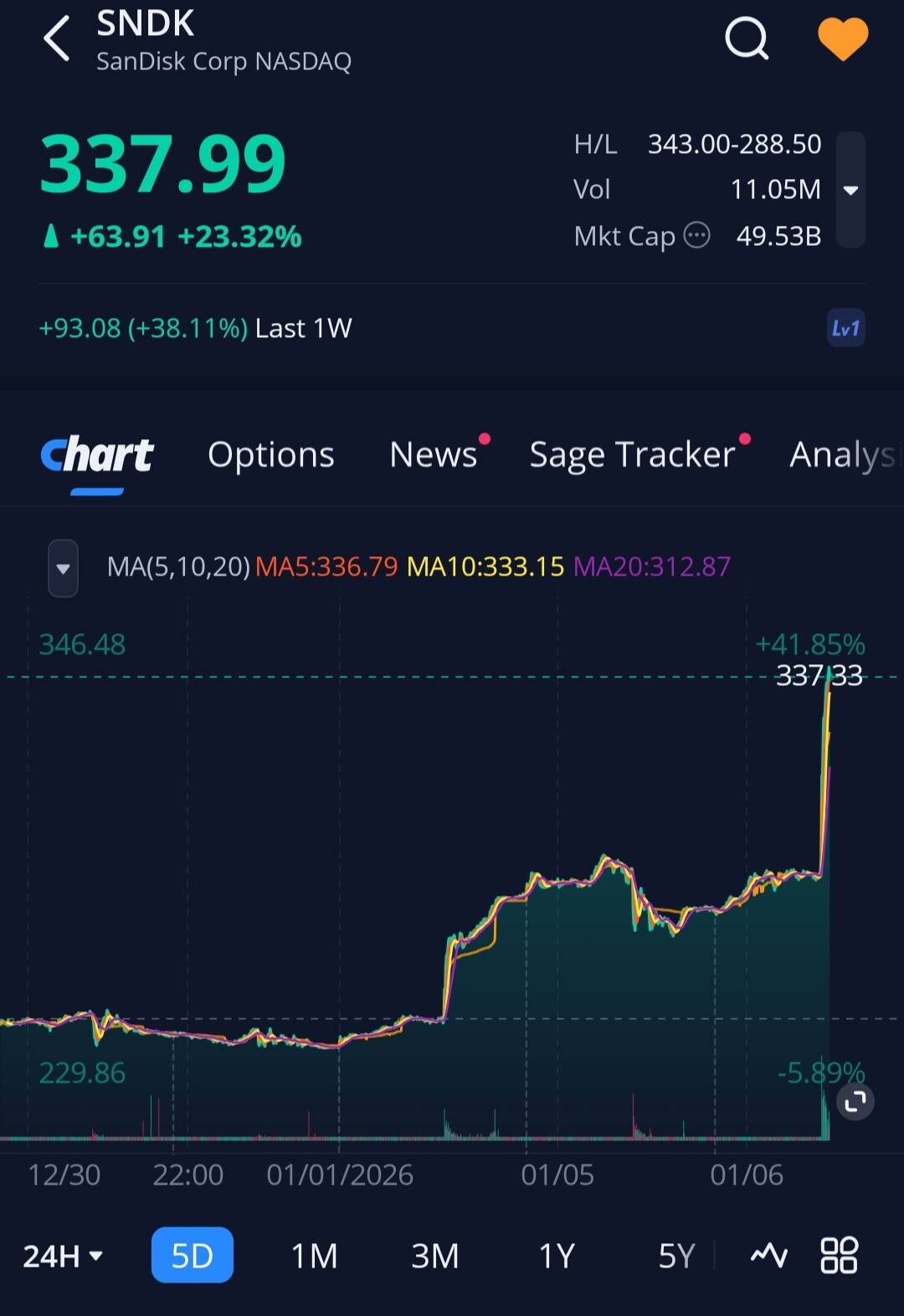Image resolution: width=904 pixels, height=1316 pixels.
Task: Open the News tab
Action: click(434, 455)
